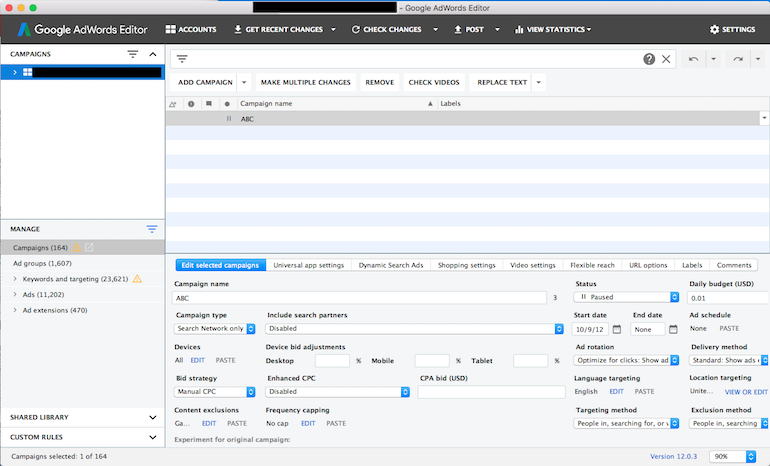Click the Redo arrow
The width and height of the screenshot is (770, 466).
coord(738,59)
